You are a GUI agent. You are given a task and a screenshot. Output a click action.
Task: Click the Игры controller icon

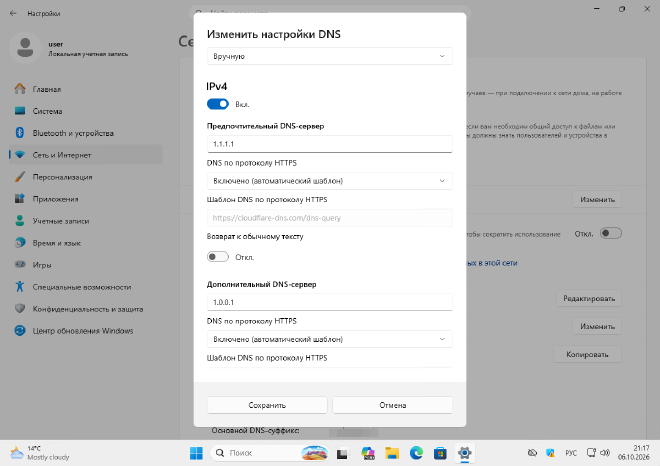[x=20, y=265]
